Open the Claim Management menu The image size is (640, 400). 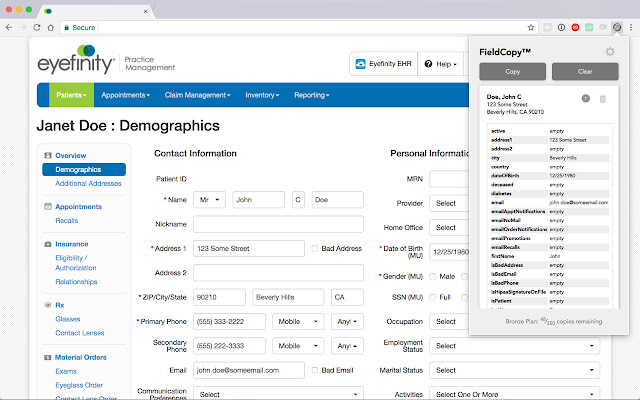198,95
